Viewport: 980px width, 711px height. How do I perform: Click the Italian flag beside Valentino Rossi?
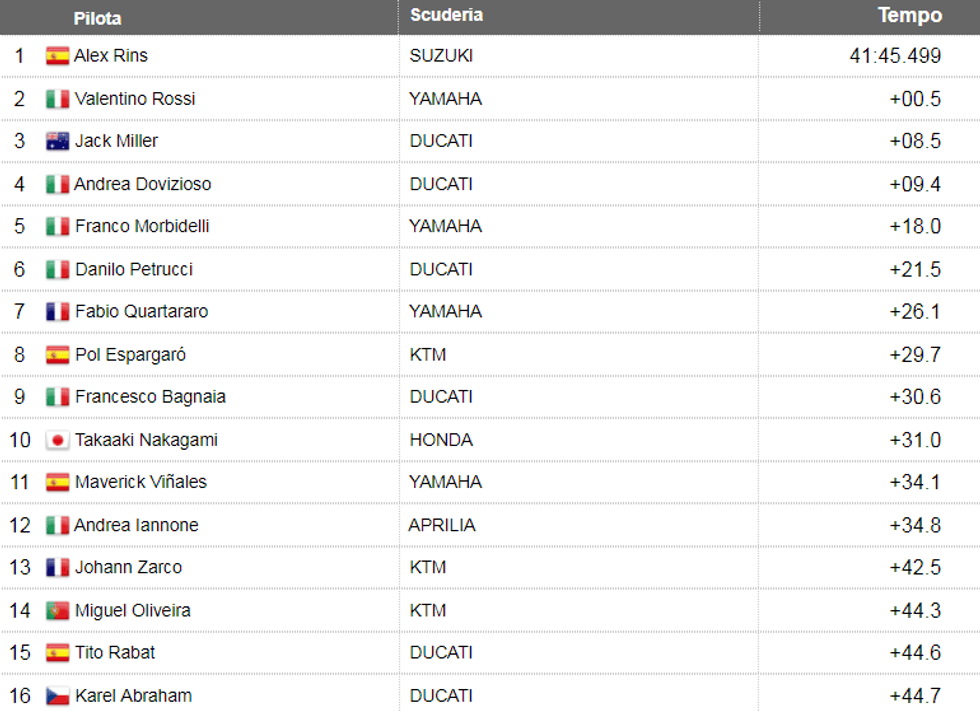click(57, 99)
